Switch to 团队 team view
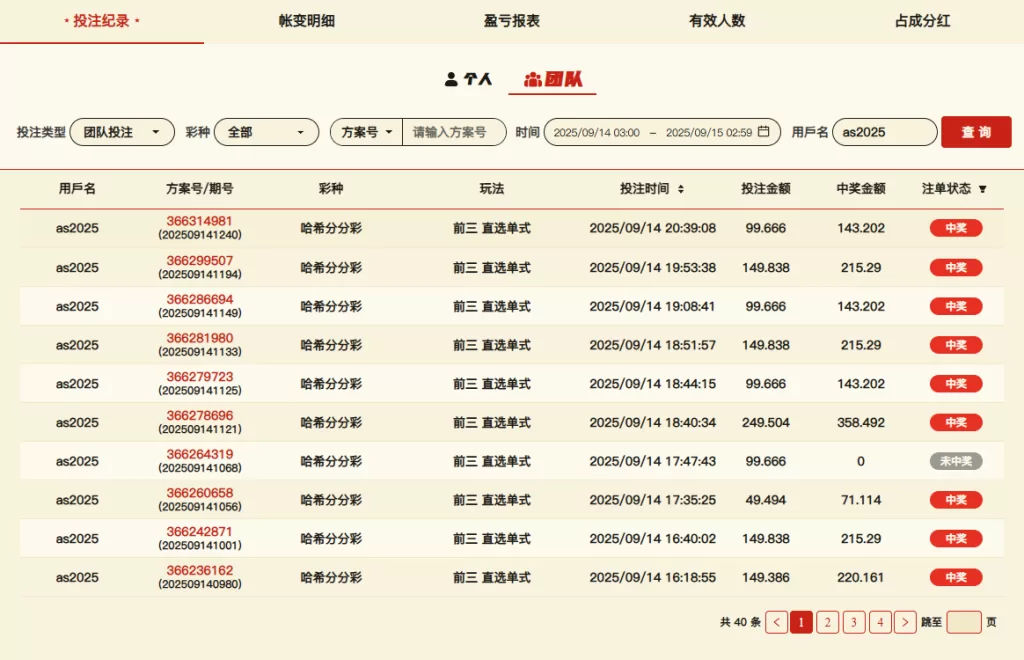 [553, 79]
